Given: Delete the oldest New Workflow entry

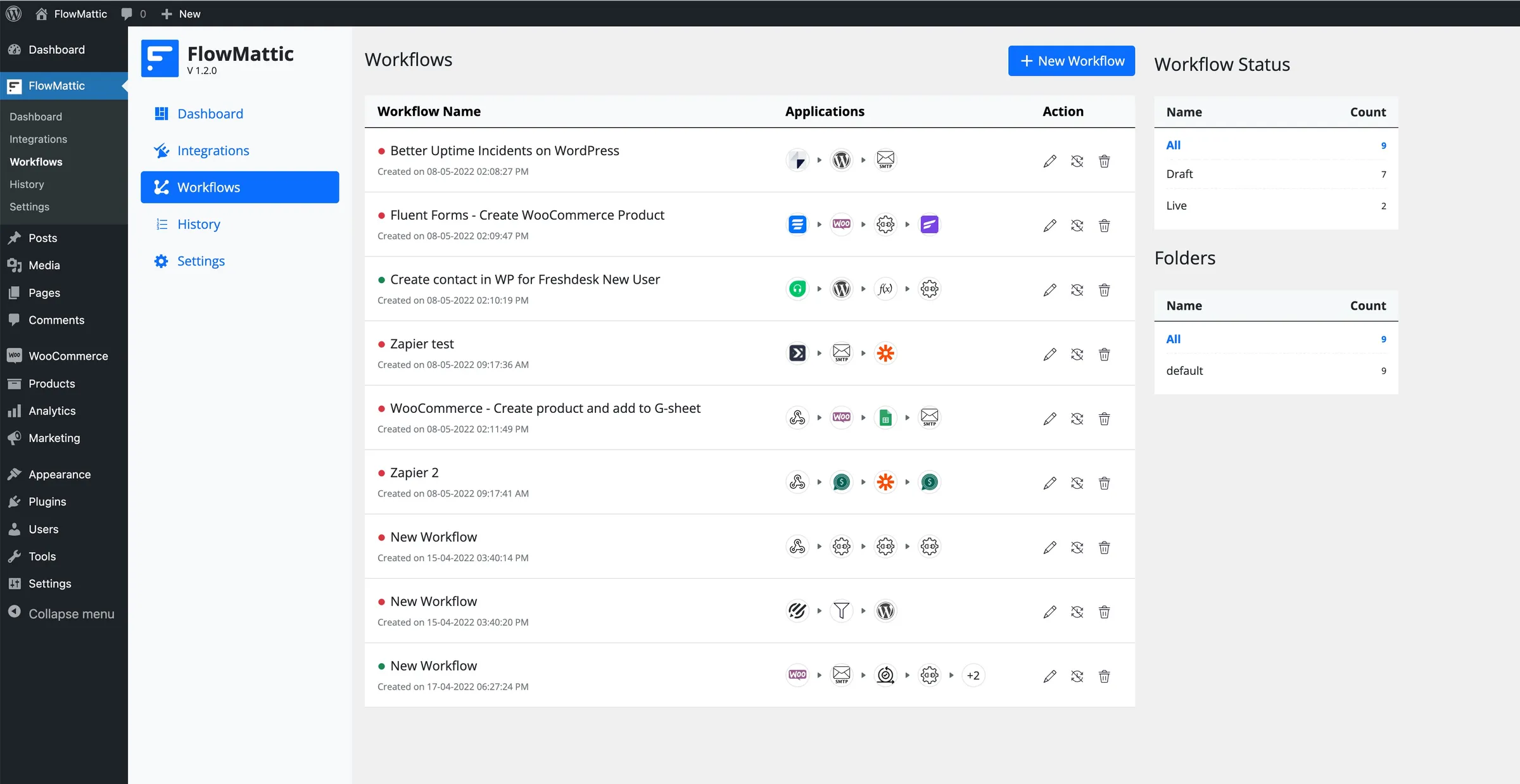Looking at the screenshot, I should 1104,547.
